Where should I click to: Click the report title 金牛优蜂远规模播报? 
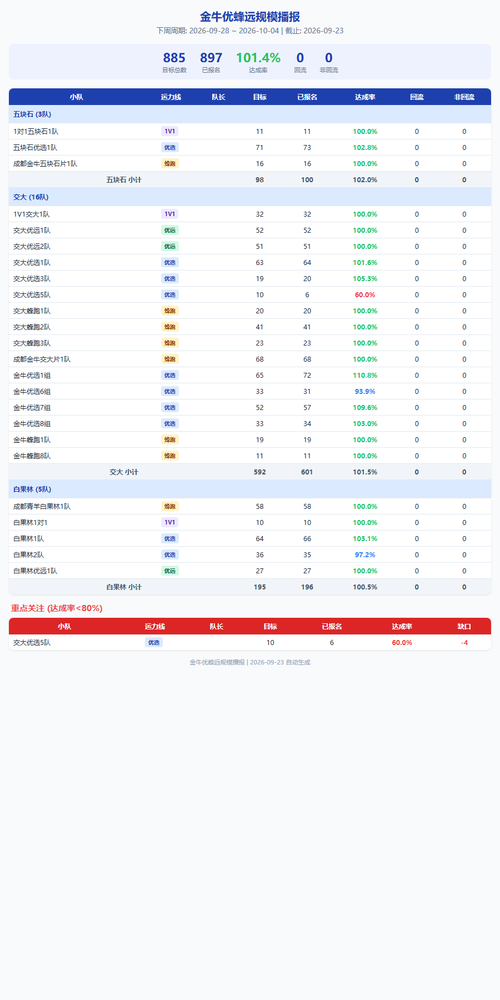(x=250, y=17)
